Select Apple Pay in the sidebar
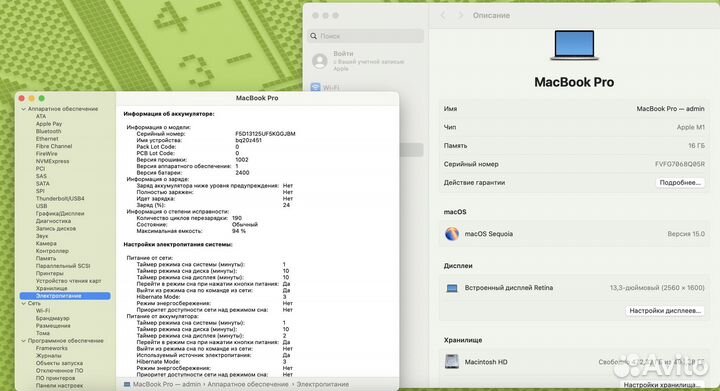Viewport: 720px width, 391px height. (x=49, y=124)
